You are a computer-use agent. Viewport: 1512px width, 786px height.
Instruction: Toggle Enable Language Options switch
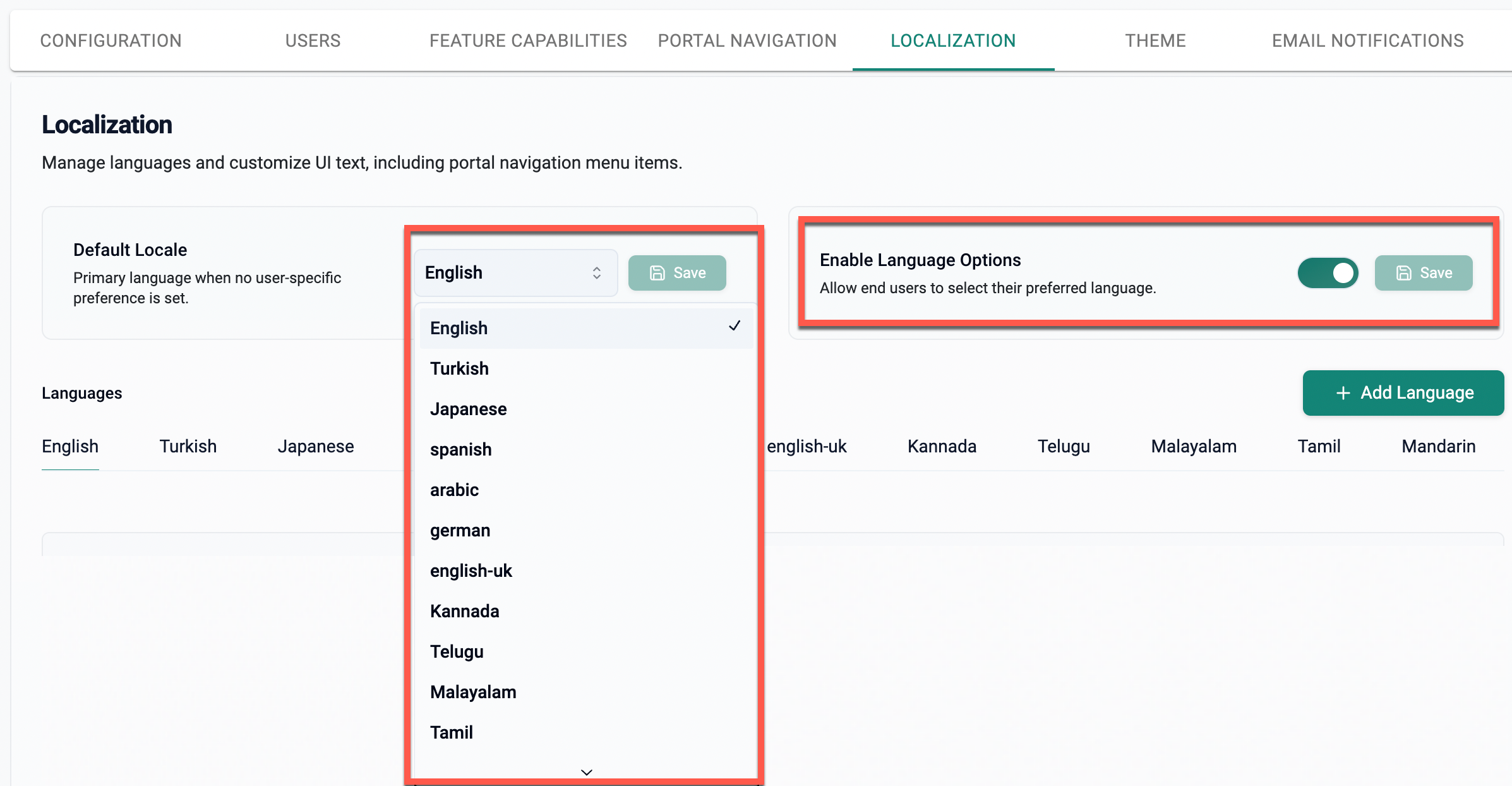point(1328,273)
